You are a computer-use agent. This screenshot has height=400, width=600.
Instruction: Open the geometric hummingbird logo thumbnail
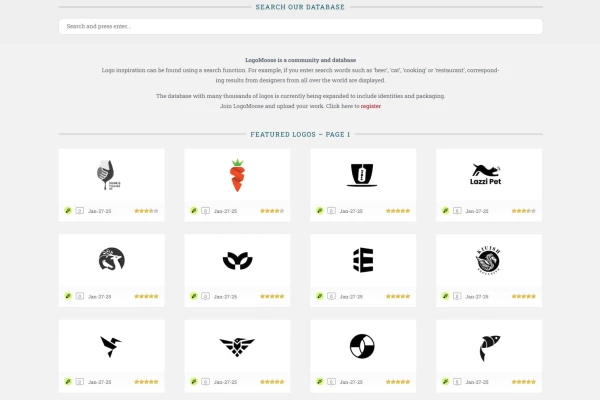point(111,346)
